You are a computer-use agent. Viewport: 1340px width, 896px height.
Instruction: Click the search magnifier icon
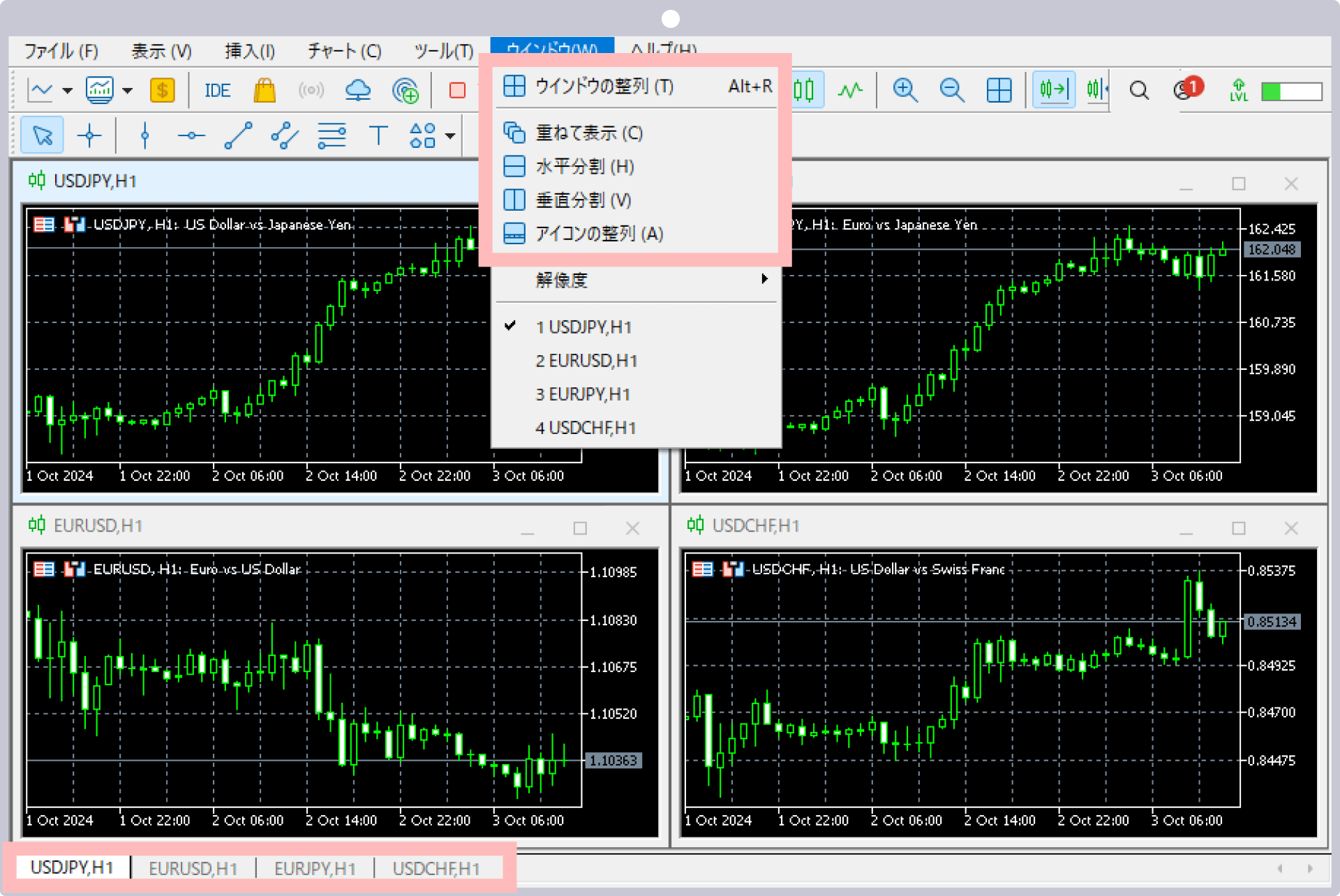[1139, 90]
